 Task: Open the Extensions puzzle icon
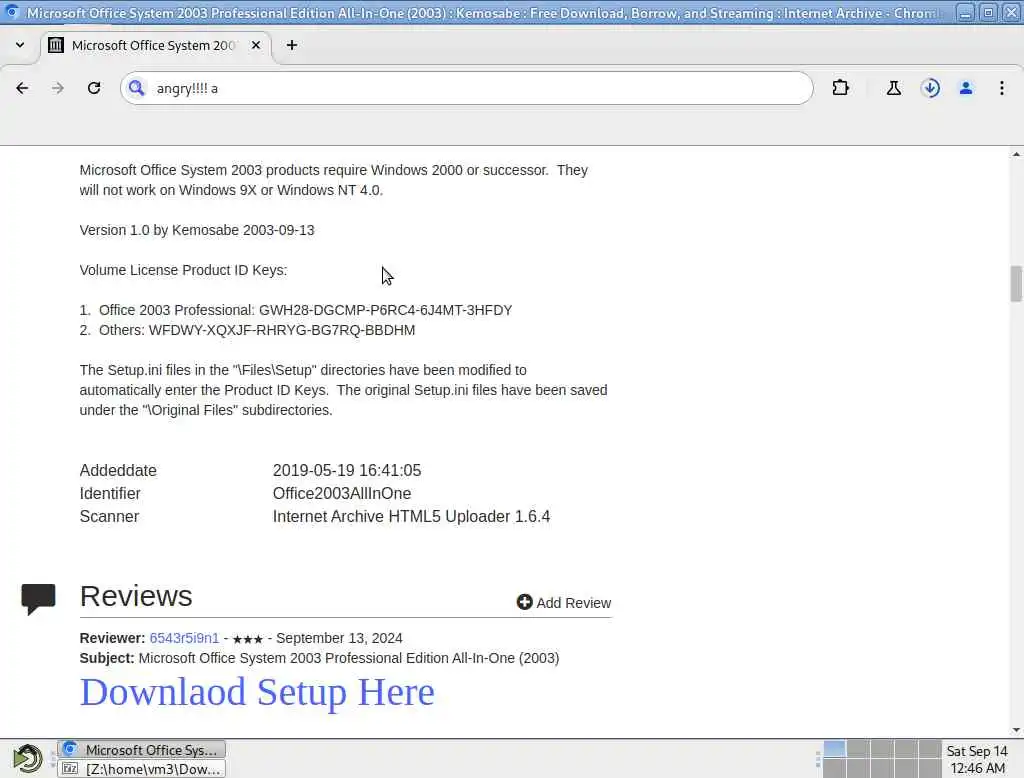840,88
